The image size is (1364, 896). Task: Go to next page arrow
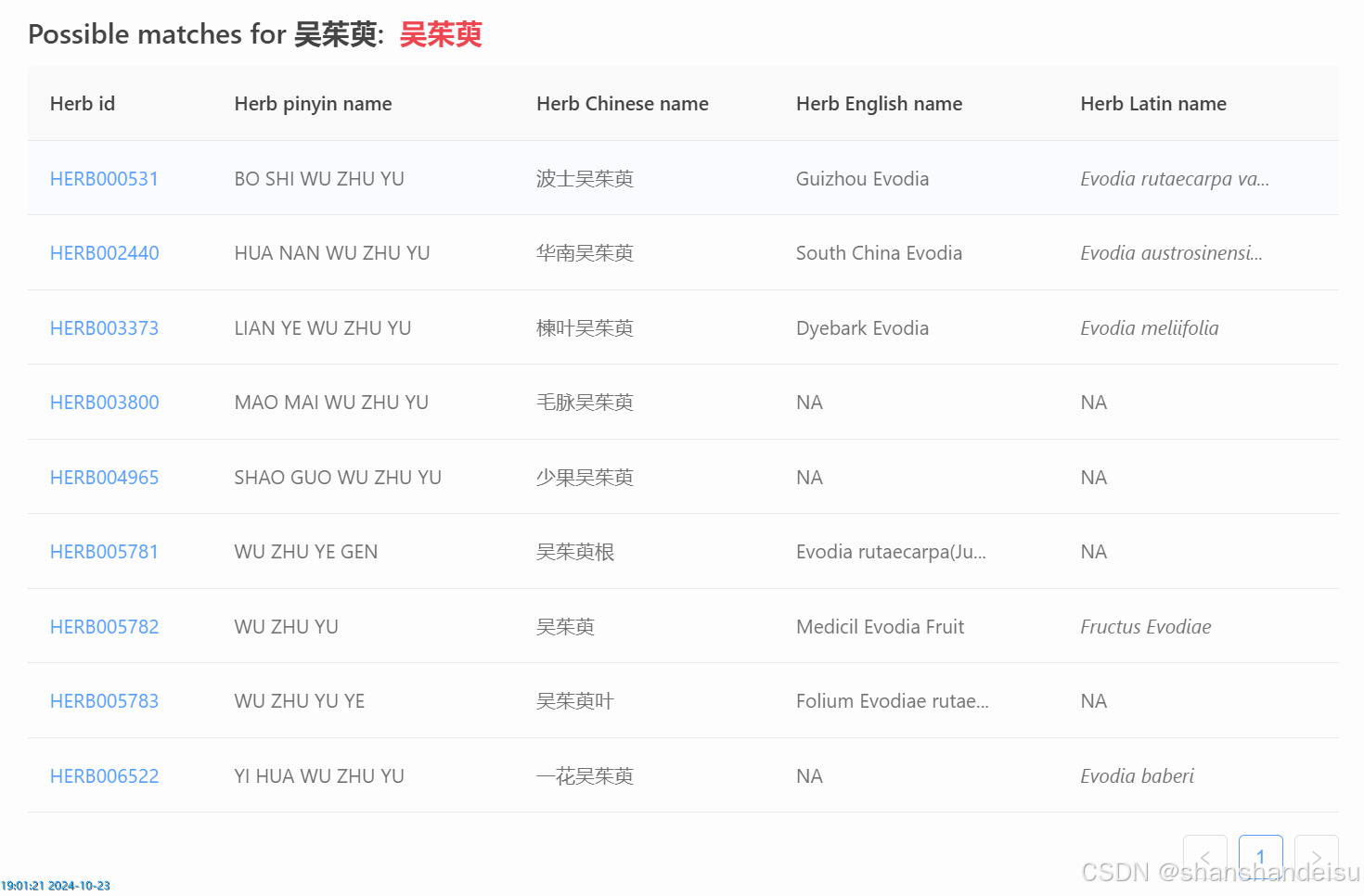[1317, 857]
